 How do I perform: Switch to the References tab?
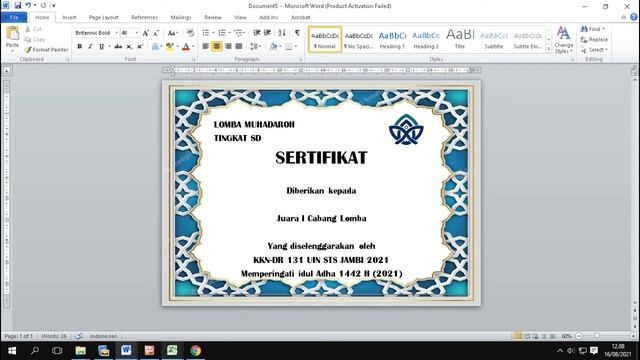click(144, 18)
